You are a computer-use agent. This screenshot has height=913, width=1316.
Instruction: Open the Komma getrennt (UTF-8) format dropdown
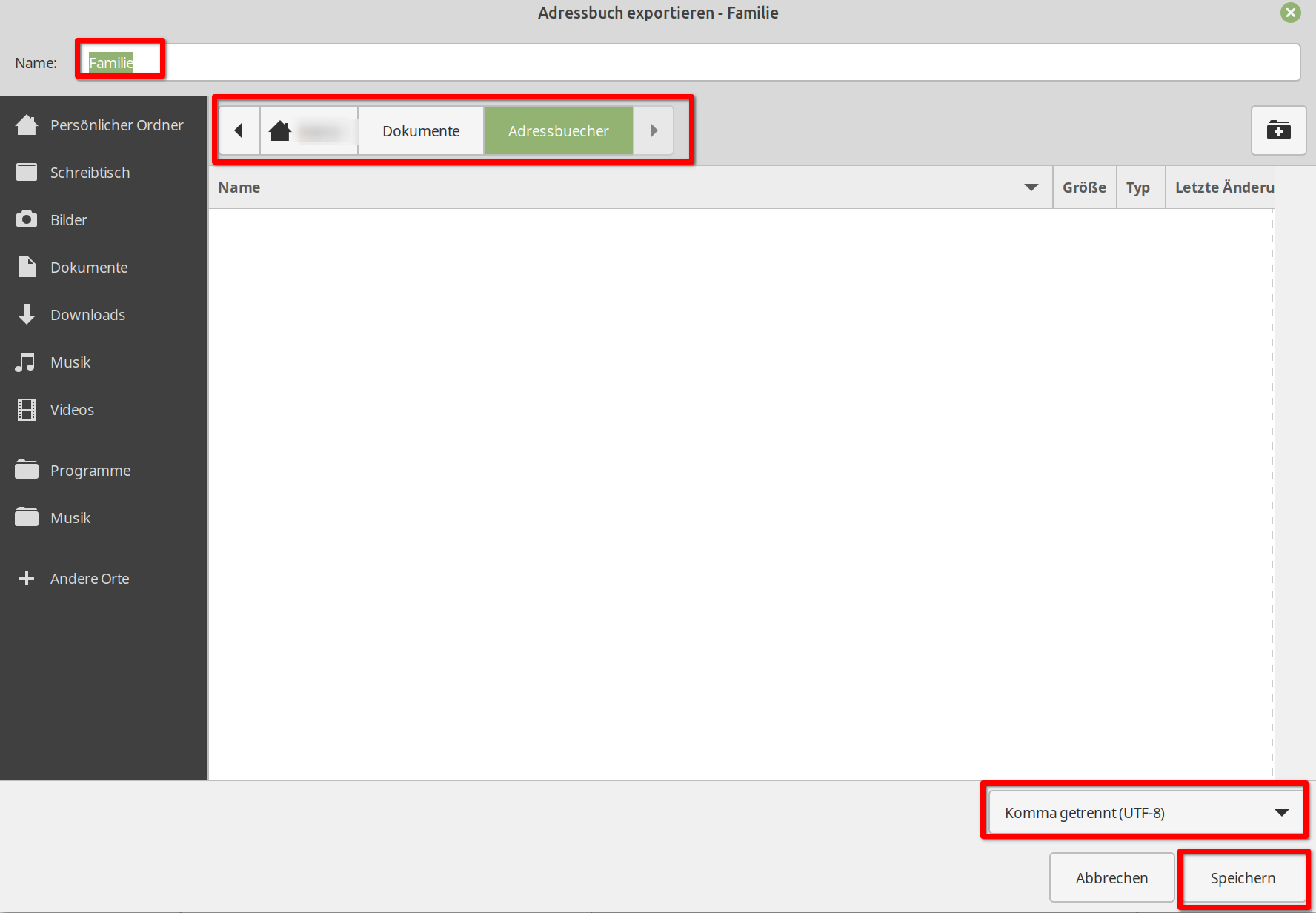(x=1146, y=813)
